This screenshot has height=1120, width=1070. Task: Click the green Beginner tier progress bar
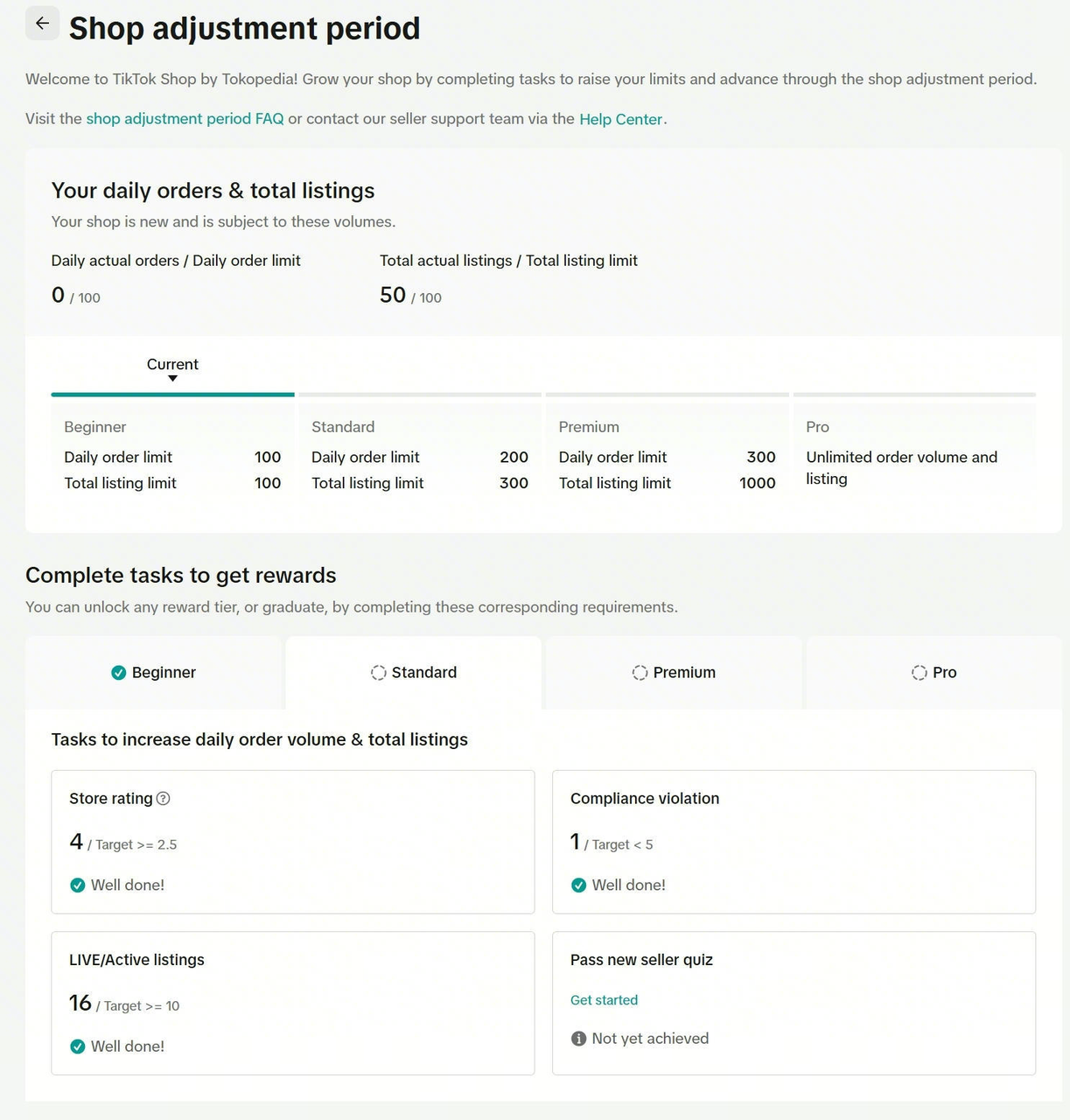click(x=172, y=395)
